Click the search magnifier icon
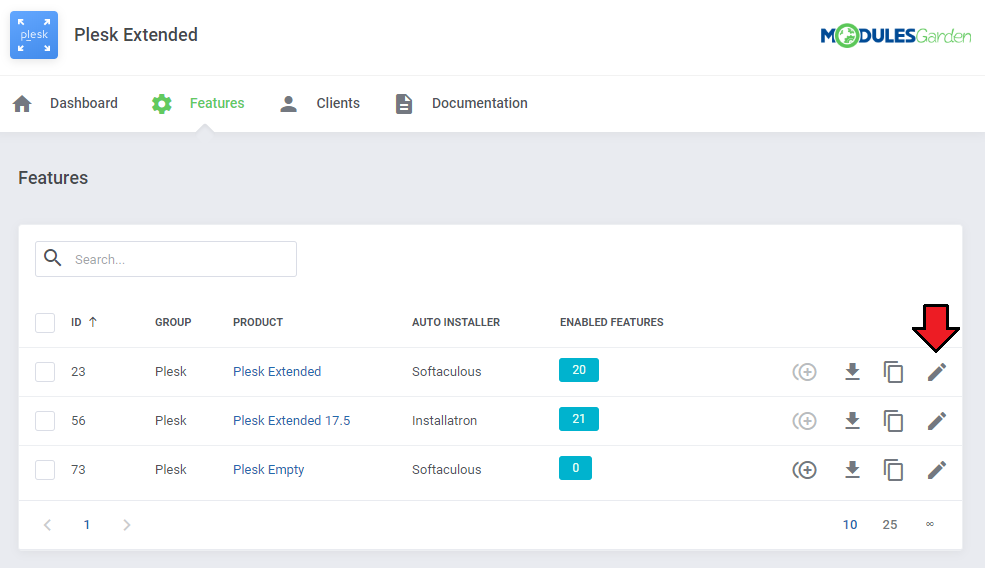 point(53,258)
